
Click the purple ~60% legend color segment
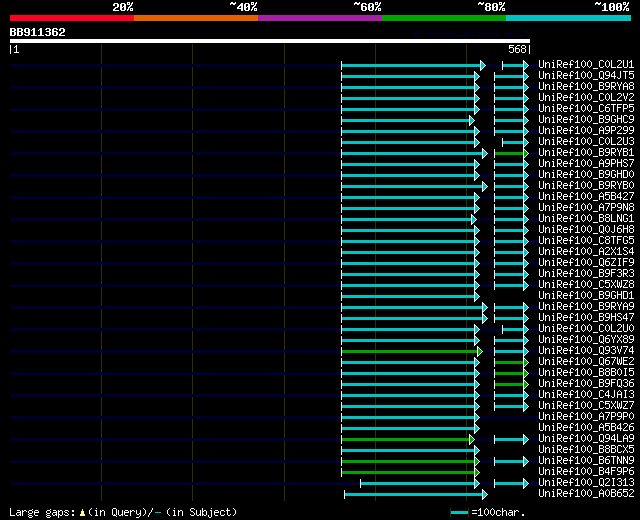pyautogui.click(x=320, y=18)
